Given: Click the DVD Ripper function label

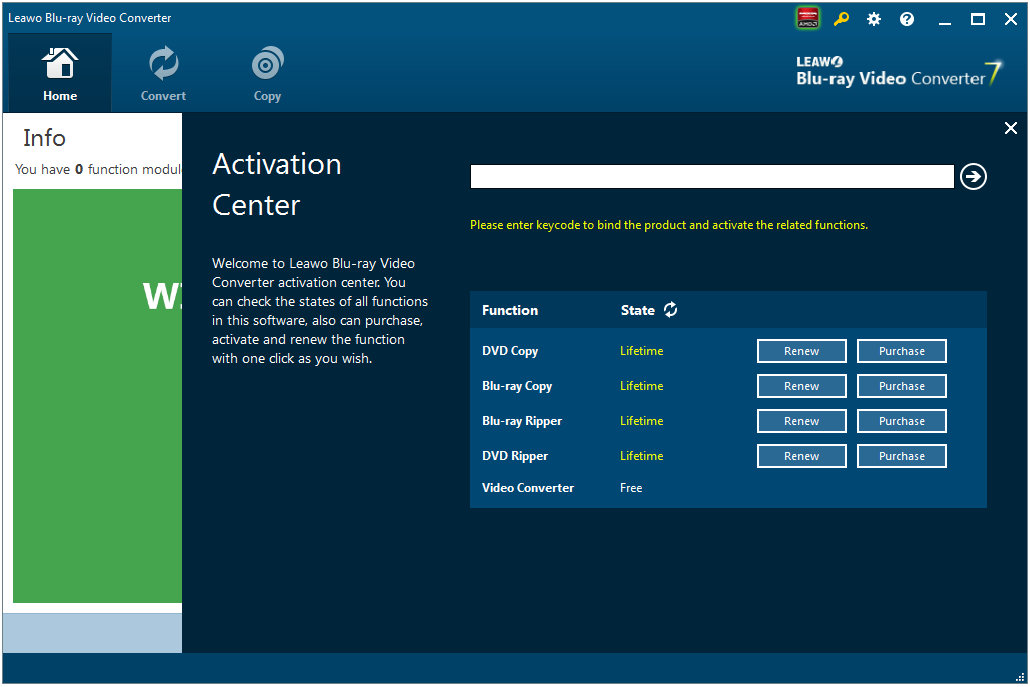Looking at the screenshot, I should [514, 456].
